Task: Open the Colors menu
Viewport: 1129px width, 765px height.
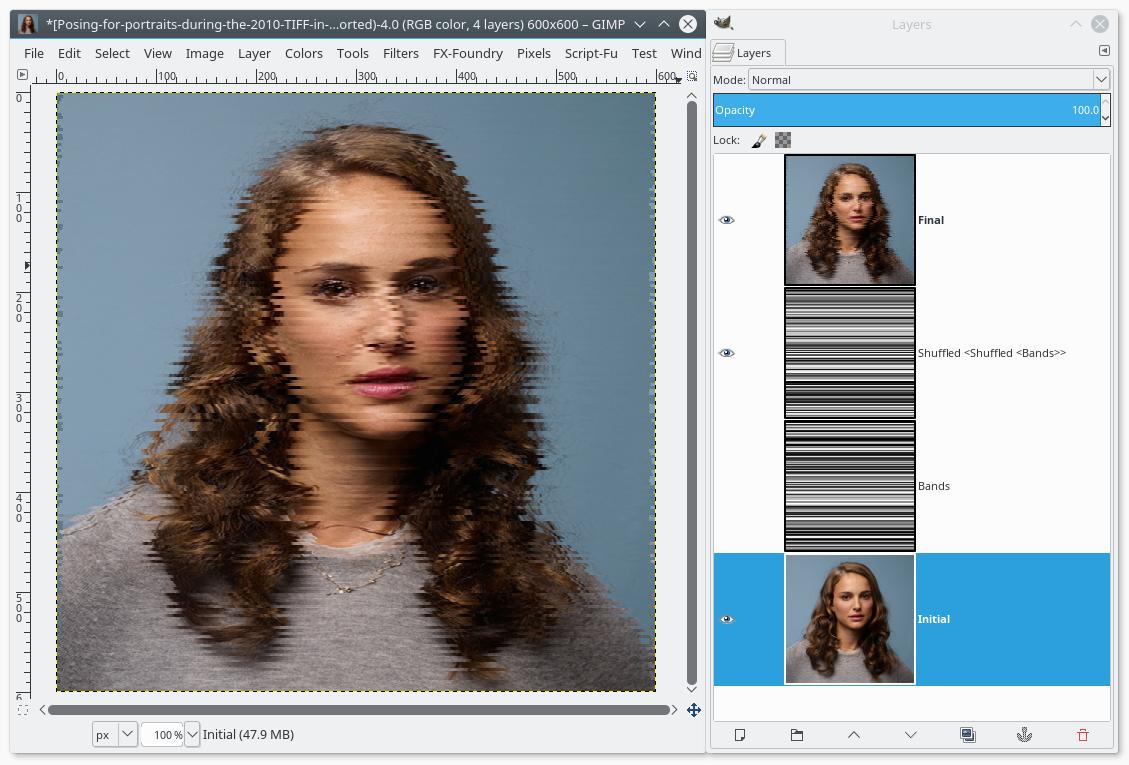Action: pyautogui.click(x=303, y=53)
